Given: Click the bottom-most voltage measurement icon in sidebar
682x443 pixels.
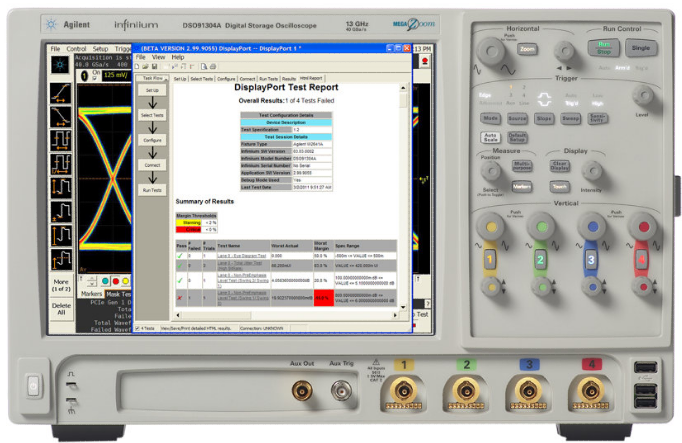Looking at the screenshot, I should [61, 259].
